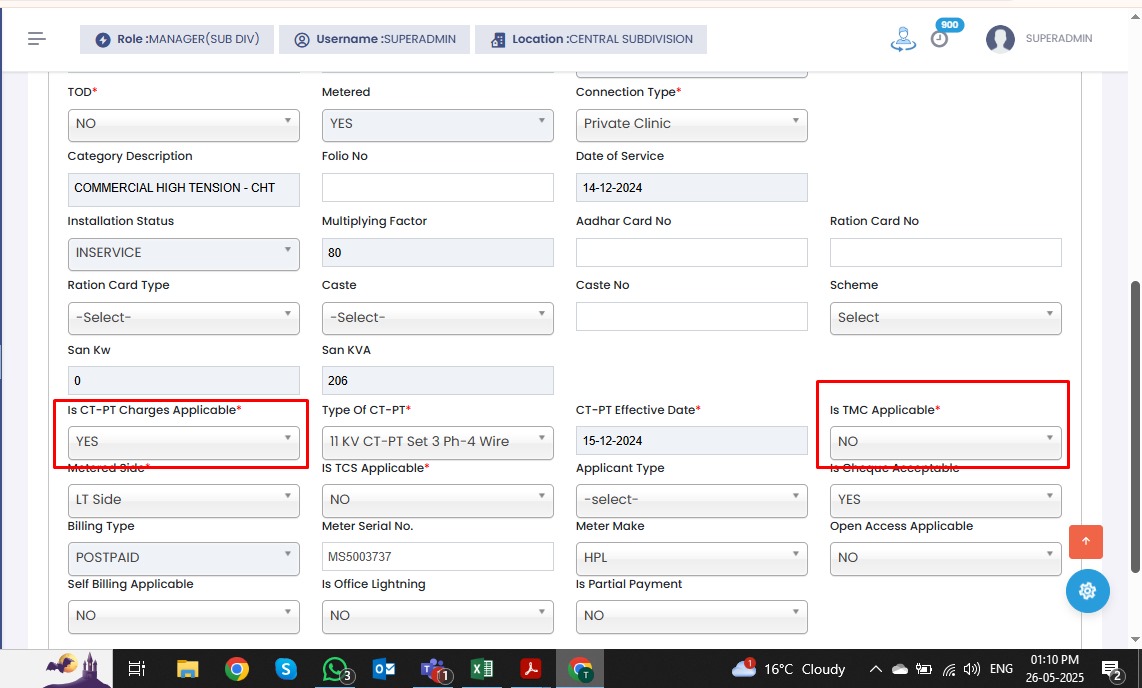Click the Role bolt icon
The height and width of the screenshot is (688, 1142).
click(103, 39)
